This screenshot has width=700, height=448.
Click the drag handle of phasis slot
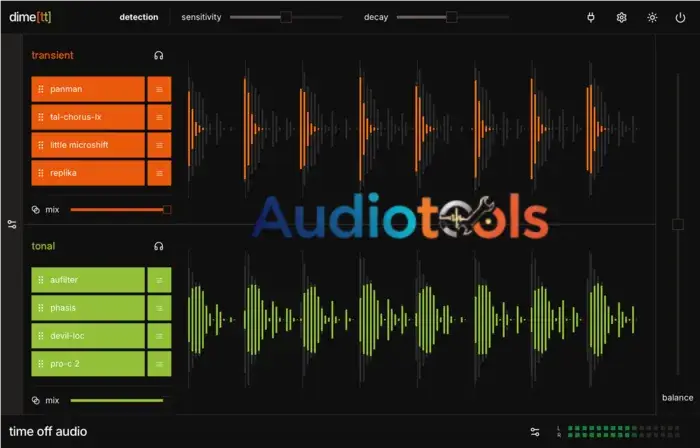coord(41,308)
